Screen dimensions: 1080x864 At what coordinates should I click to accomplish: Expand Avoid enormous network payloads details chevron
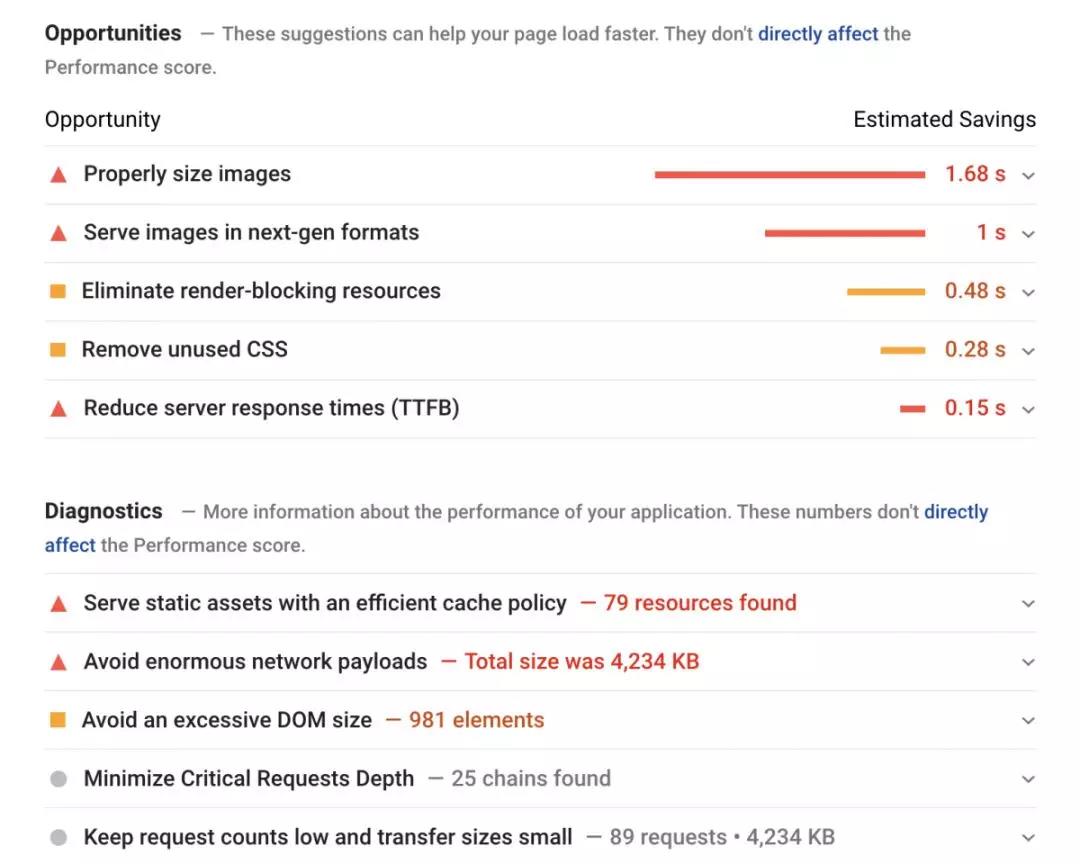coord(1028,662)
